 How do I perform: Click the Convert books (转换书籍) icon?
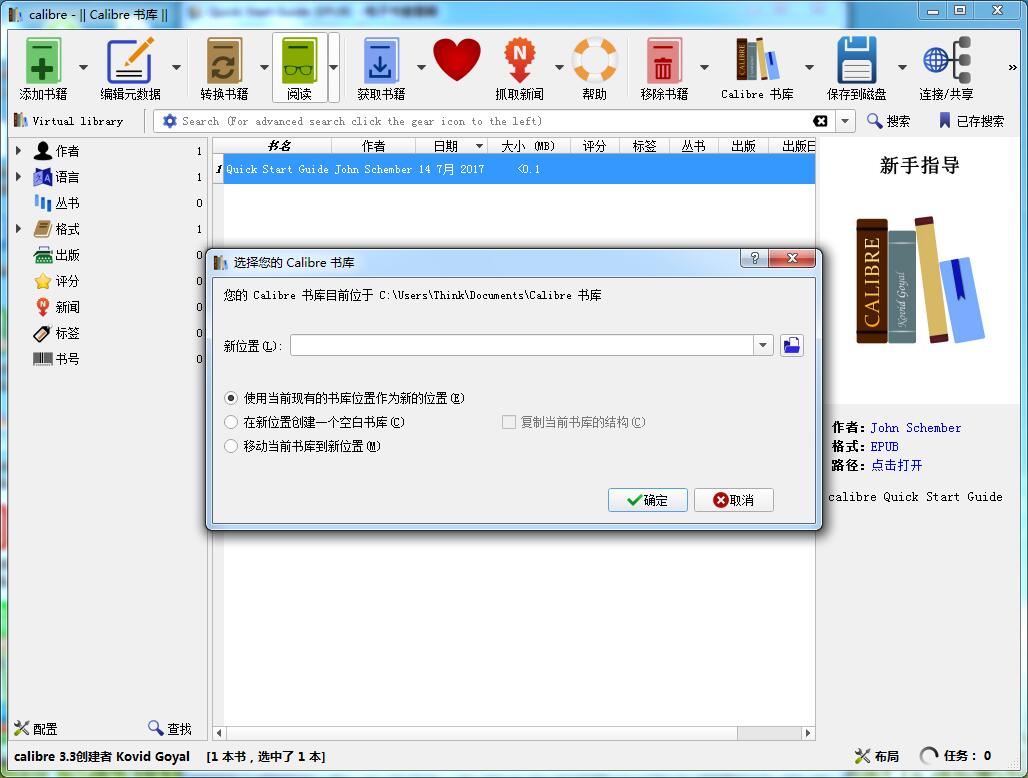click(x=224, y=60)
